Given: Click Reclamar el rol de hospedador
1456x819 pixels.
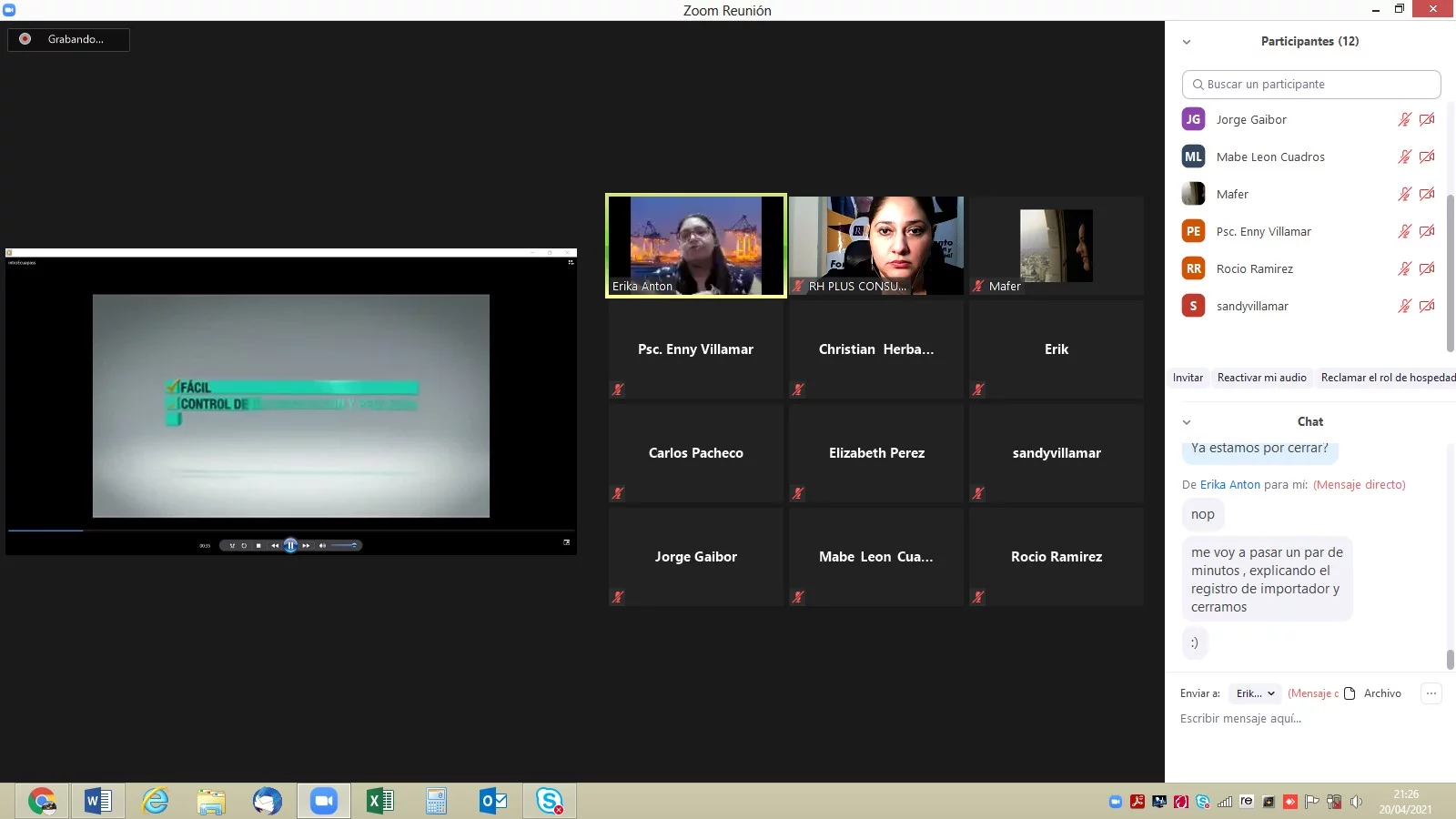Looking at the screenshot, I should click(x=1388, y=378).
